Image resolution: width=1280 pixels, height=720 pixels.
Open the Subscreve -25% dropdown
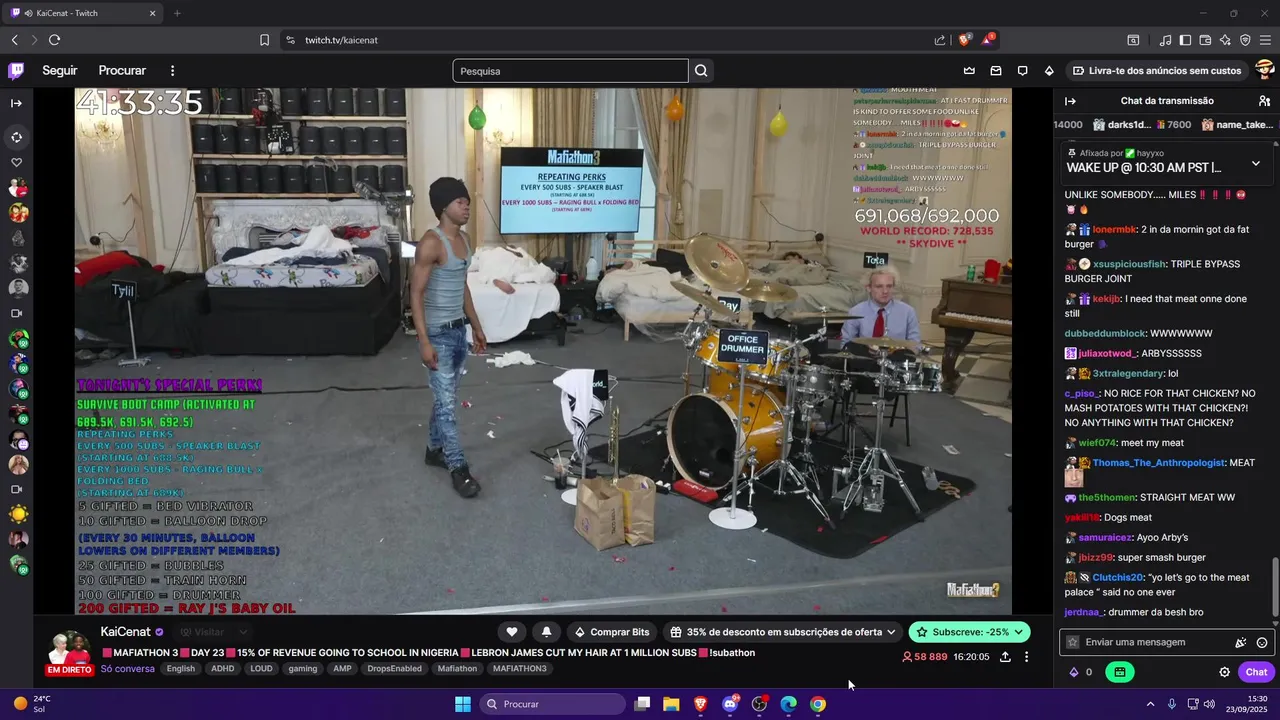point(969,632)
